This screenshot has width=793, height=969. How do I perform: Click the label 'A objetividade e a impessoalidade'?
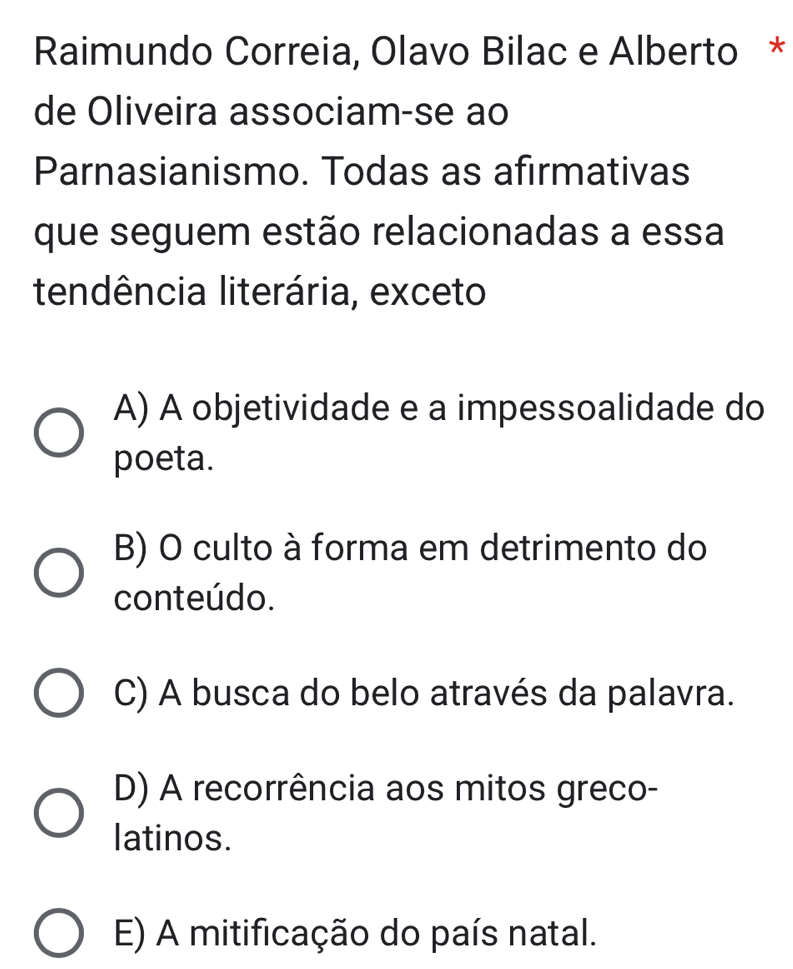pyautogui.click(x=440, y=409)
